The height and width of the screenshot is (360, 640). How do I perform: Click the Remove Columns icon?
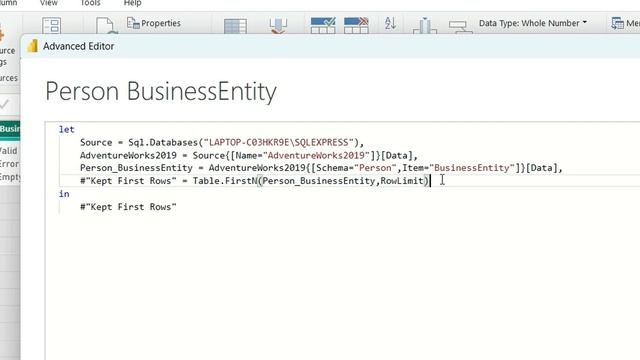tap(278, 26)
